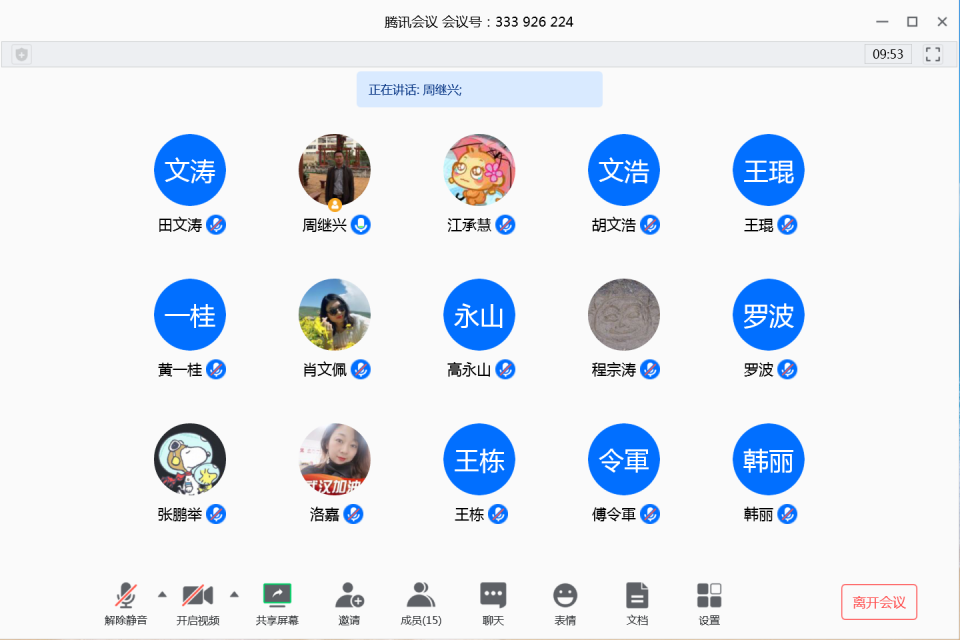Click the 离开会议 leave meeting button
The image size is (960, 640).
[879, 602]
